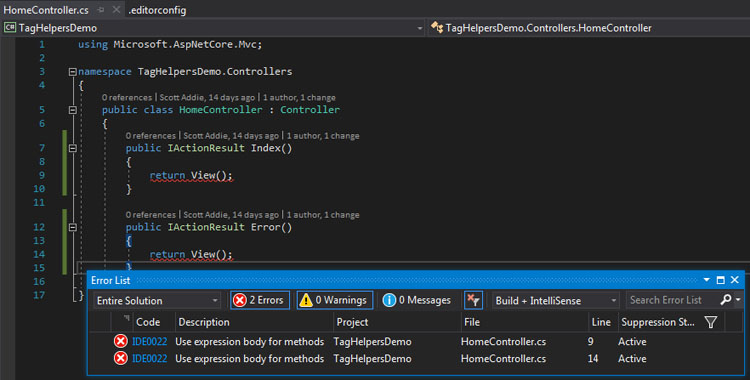
Task: Open the TagHelpersDemo.Controllers.HomeController type dropdown
Action: pyautogui.click(x=589, y=28)
